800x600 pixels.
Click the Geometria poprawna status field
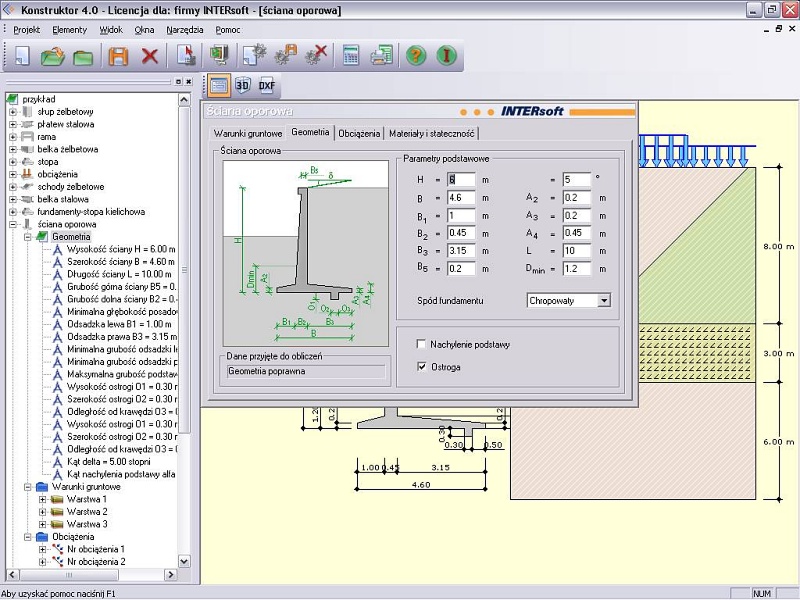(x=306, y=371)
